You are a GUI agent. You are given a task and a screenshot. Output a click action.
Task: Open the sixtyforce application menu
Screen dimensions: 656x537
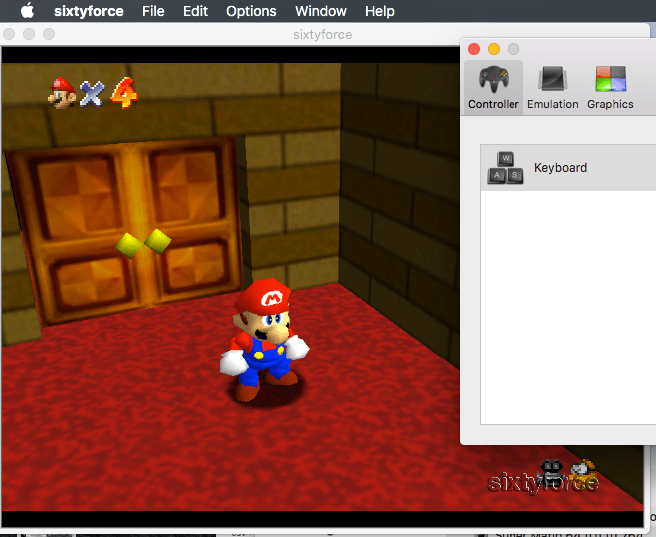coord(88,11)
